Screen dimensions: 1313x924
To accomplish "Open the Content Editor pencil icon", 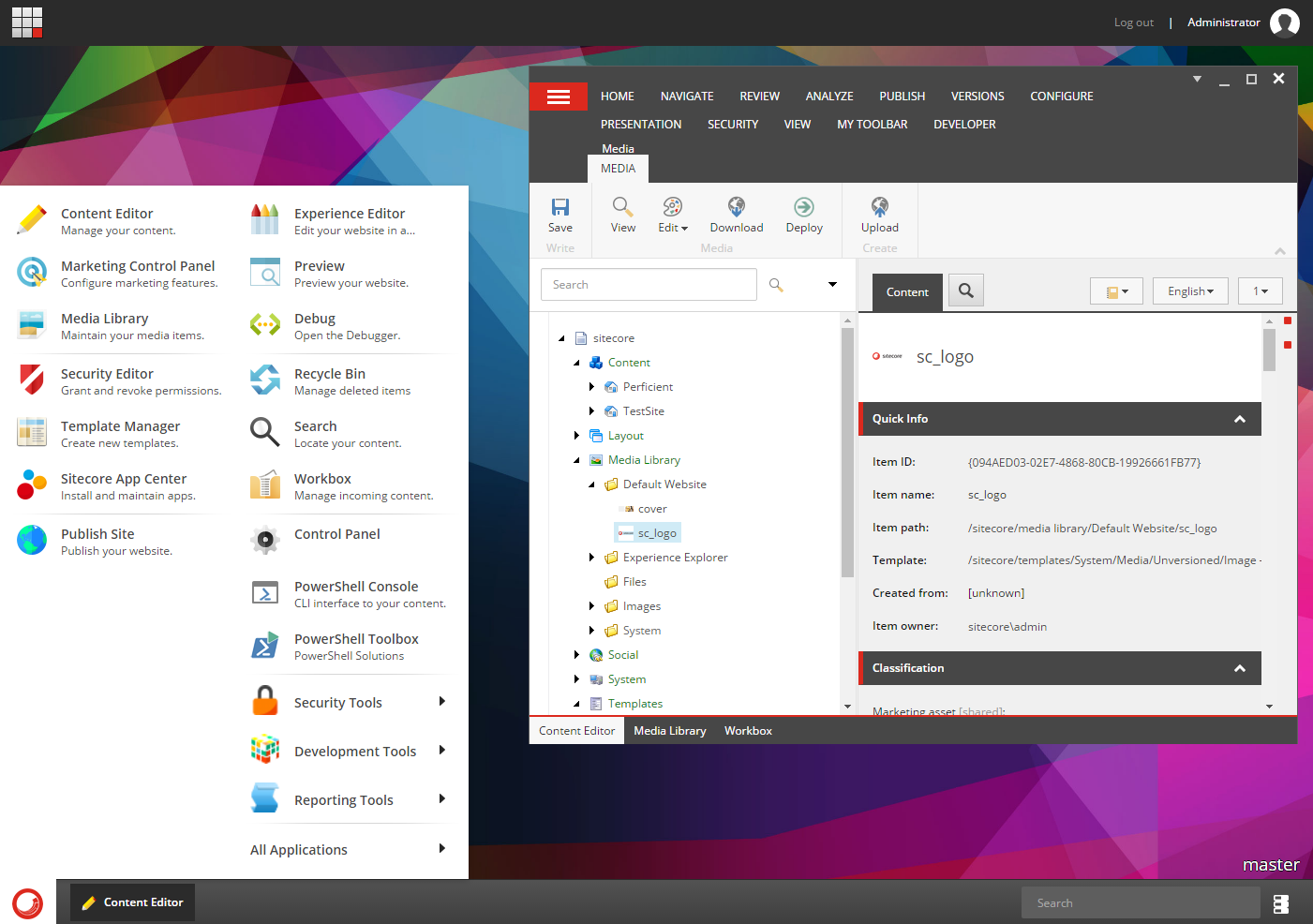I will tap(32, 219).
